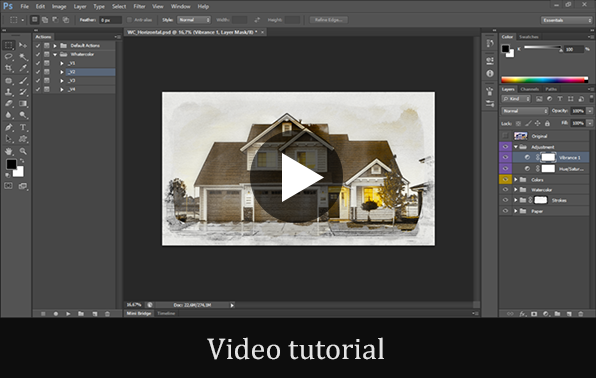
Task: Toggle the Default Actions checkmark
Action: (x=38, y=46)
